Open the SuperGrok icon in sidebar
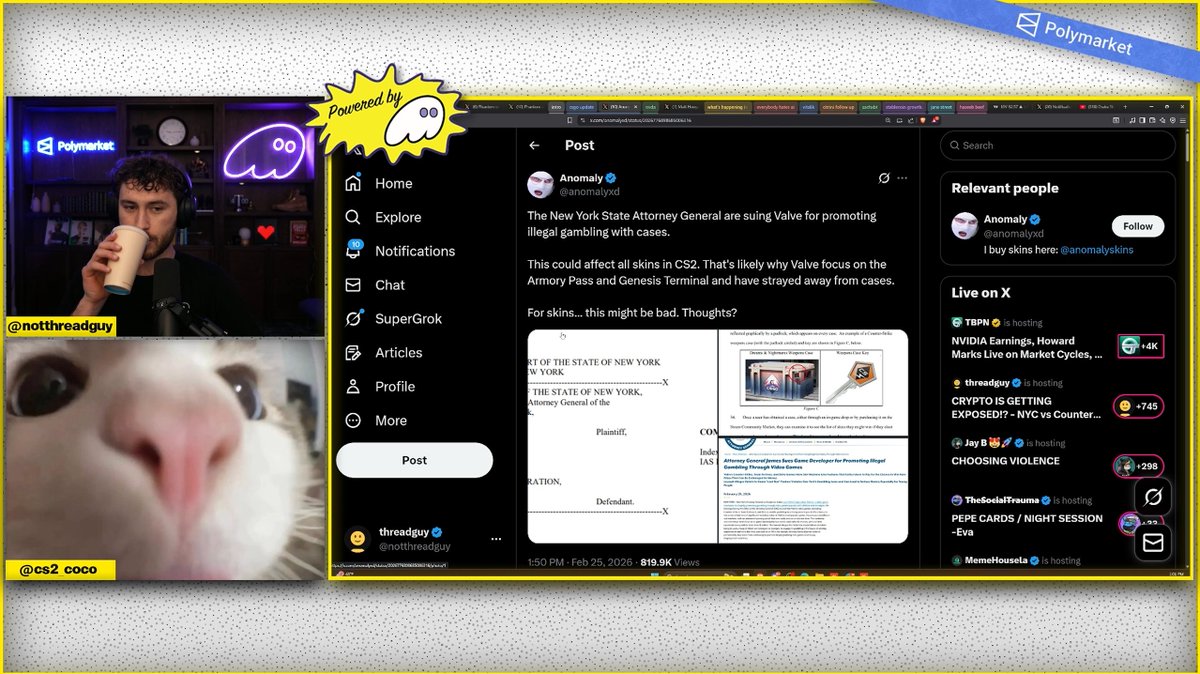The height and width of the screenshot is (674, 1200). coord(352,319)
